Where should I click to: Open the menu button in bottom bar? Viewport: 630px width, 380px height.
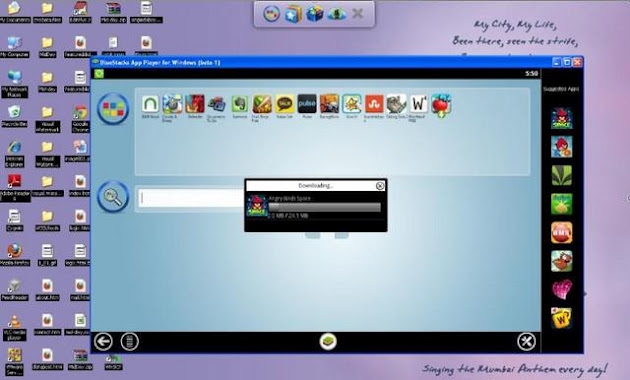(129, 341)
